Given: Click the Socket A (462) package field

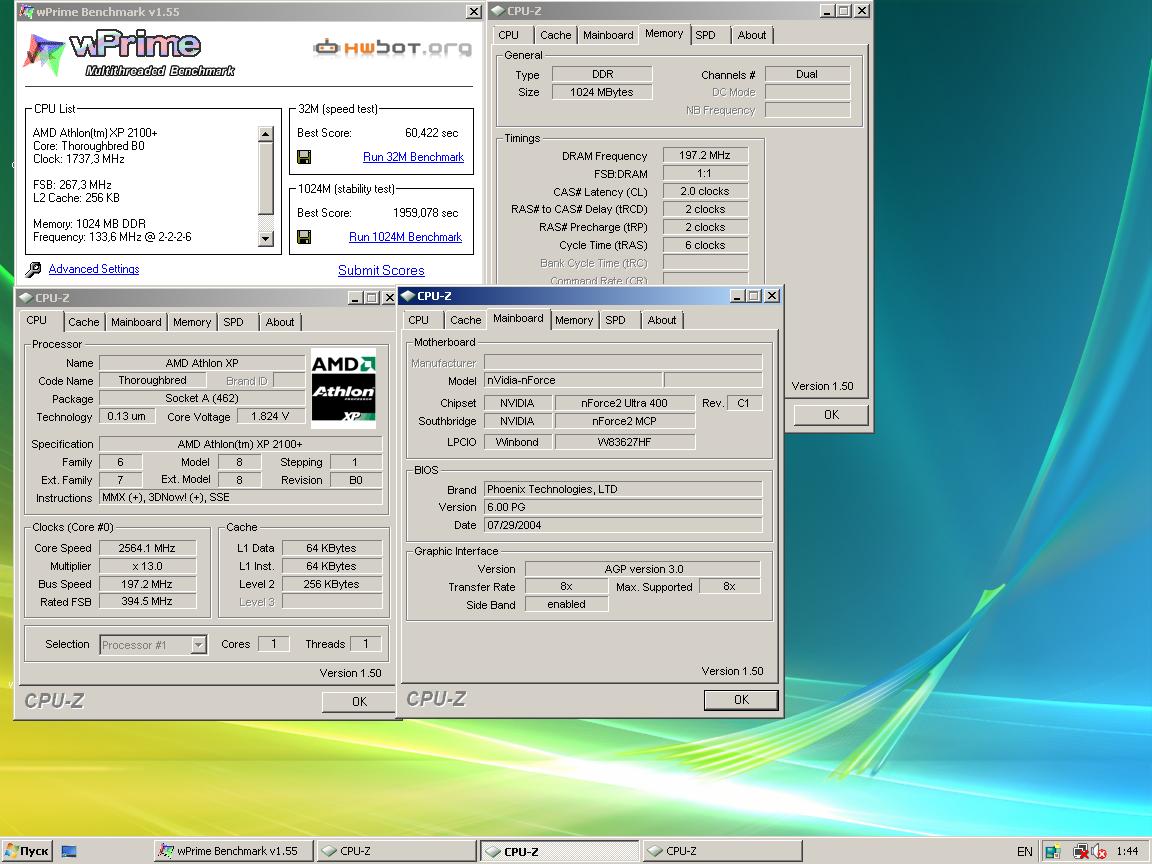Looking at the screenshot, I should point(202,398).
